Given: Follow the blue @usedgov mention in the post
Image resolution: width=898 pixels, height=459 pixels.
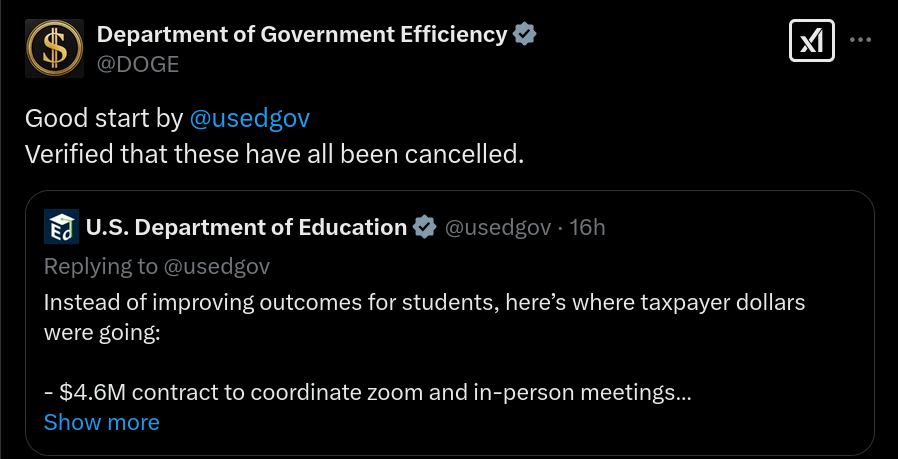Looking at the screenshot, I should [249, 119].
